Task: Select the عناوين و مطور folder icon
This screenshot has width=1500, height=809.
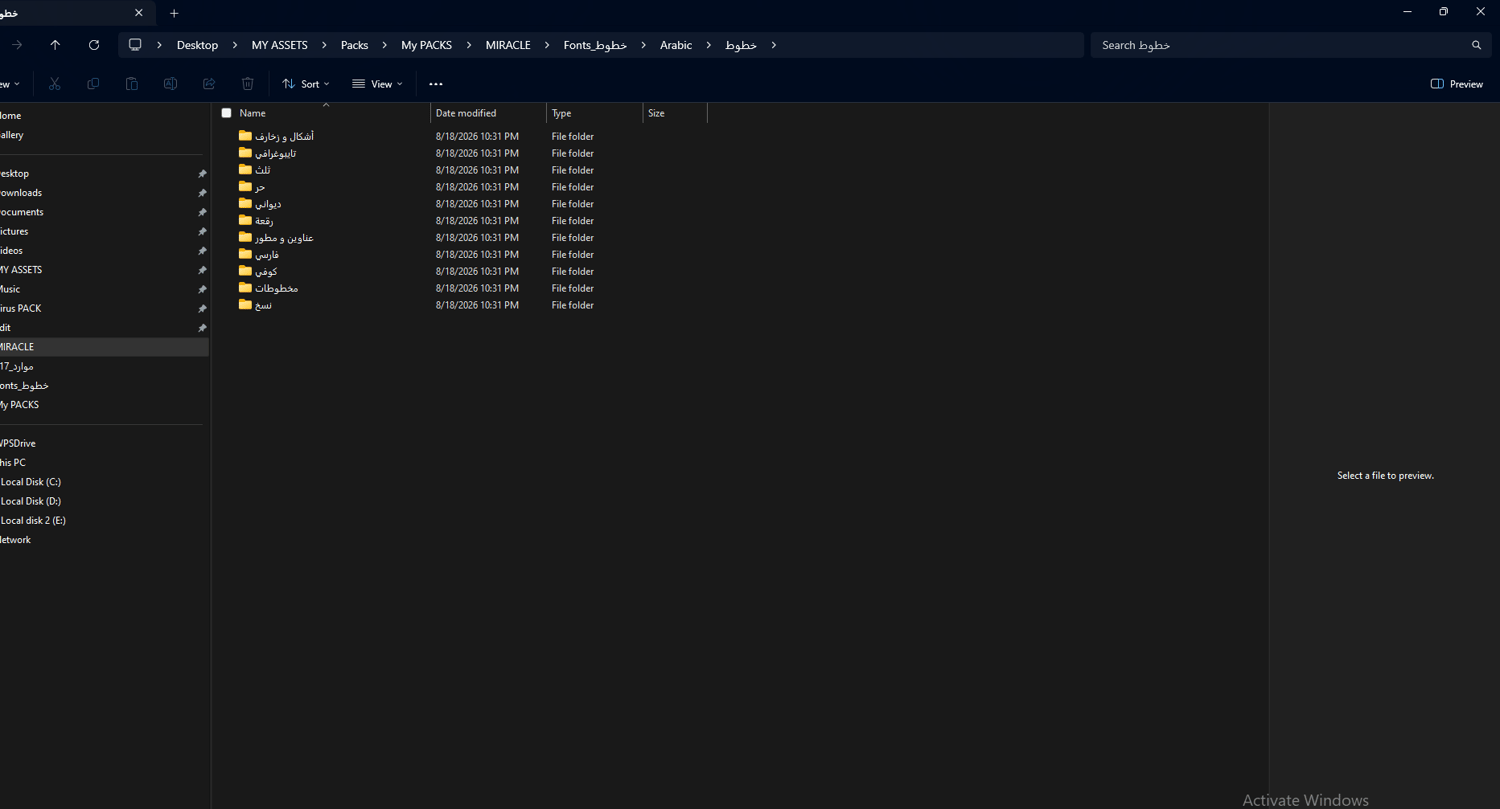Action: (245, 237)
